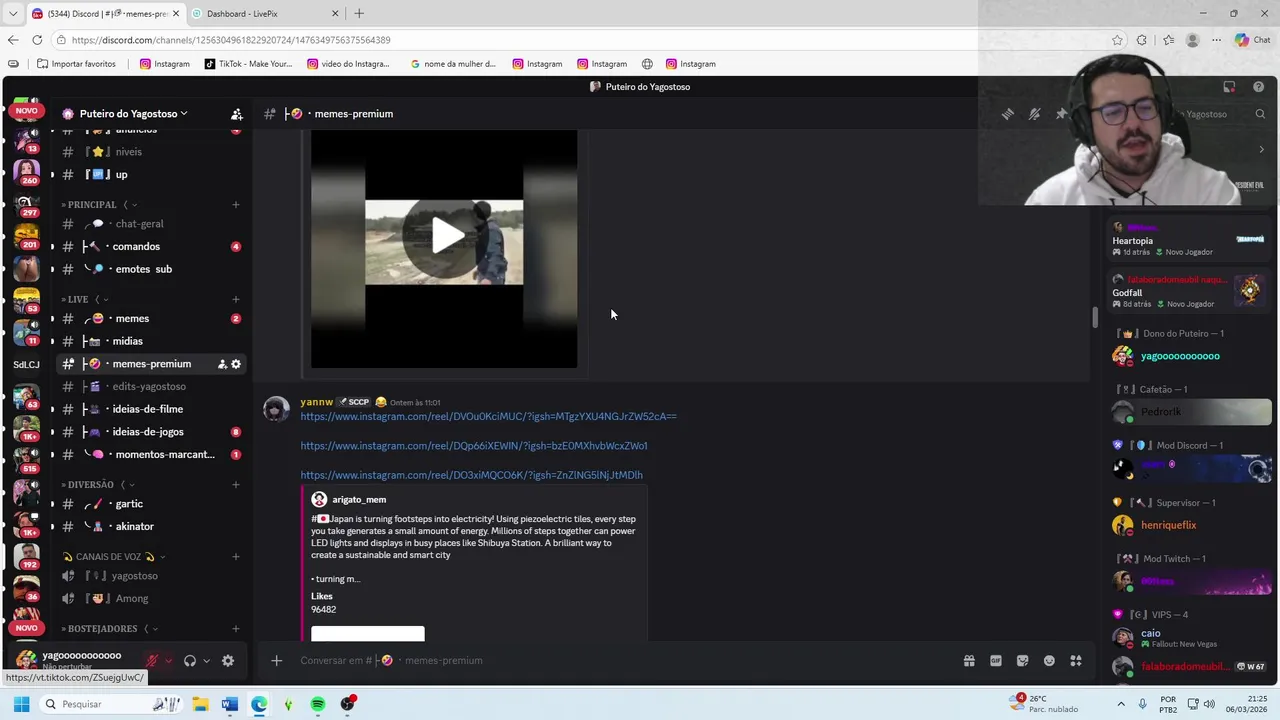Open the sticker picker
This screenshot has width=1280, height=720.
coord(1022,660)
